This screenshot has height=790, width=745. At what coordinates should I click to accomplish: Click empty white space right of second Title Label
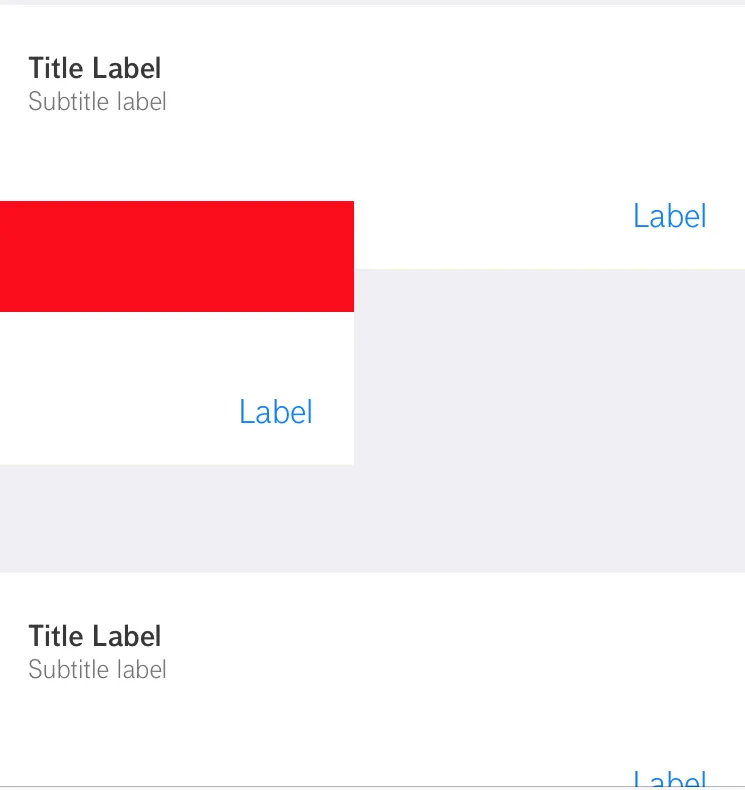coord(450,640)
